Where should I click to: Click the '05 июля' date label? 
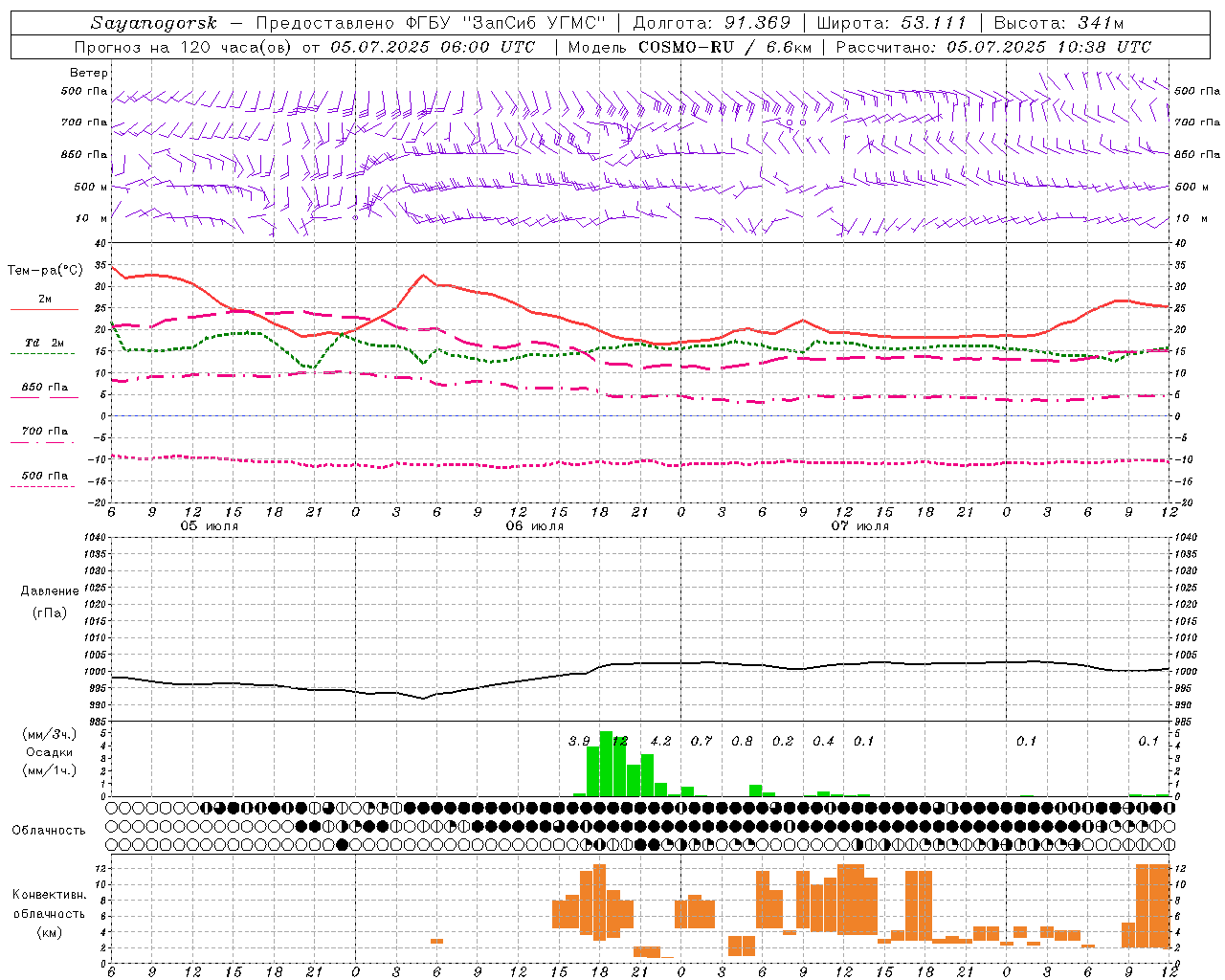tap(210, 526)
